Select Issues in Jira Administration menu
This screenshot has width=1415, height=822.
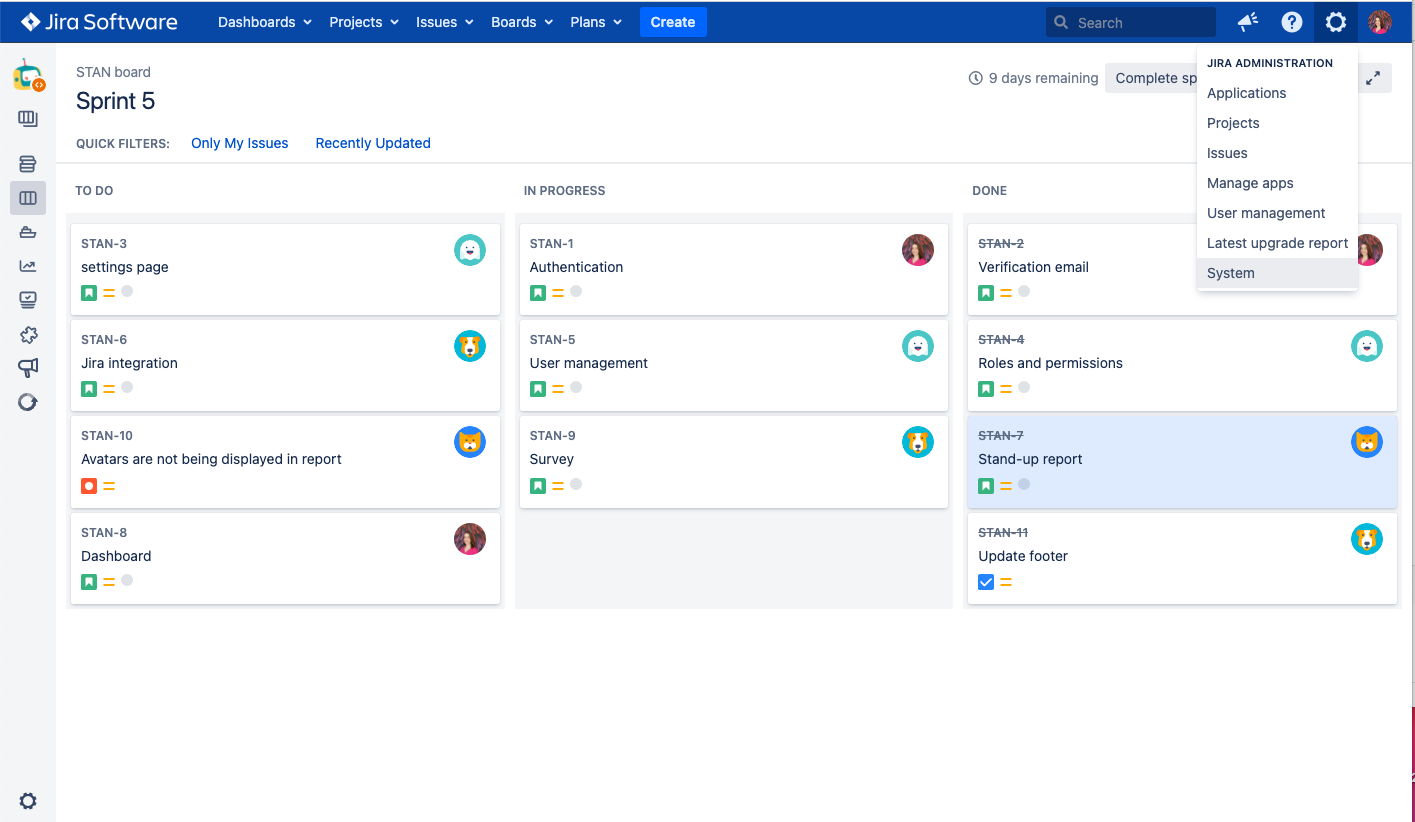1277,153
